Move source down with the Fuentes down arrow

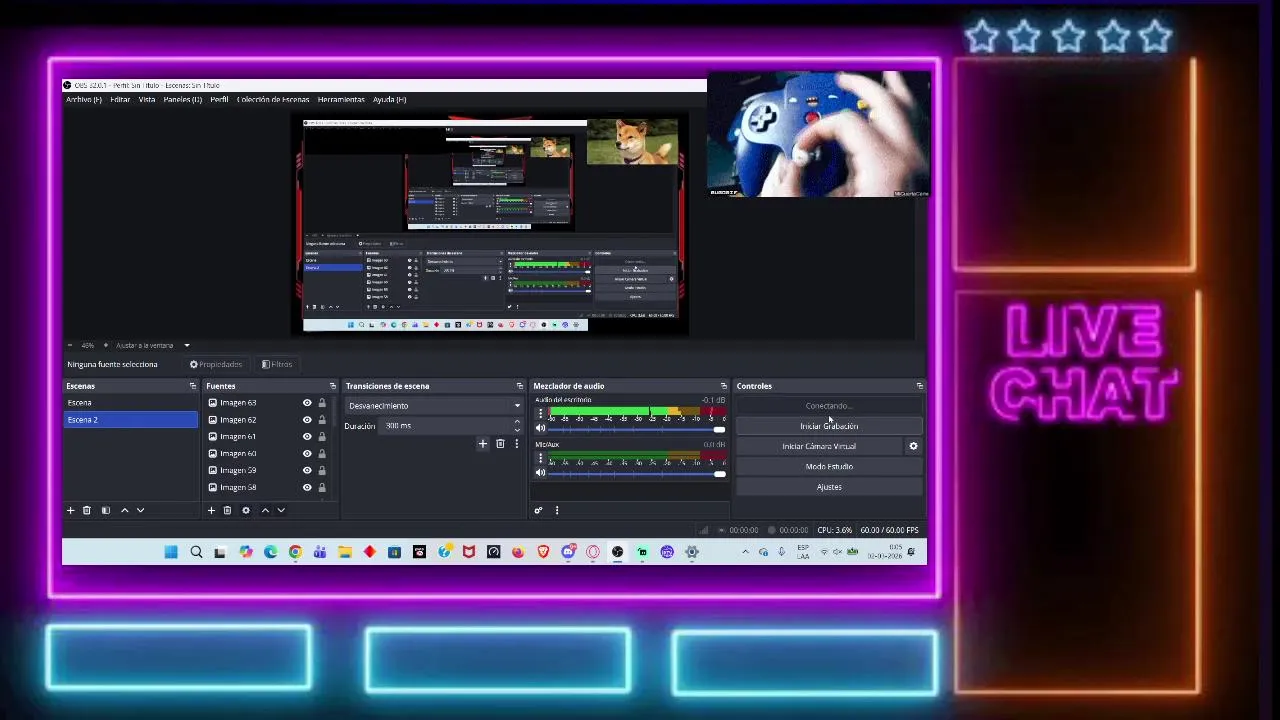[281, 511]
